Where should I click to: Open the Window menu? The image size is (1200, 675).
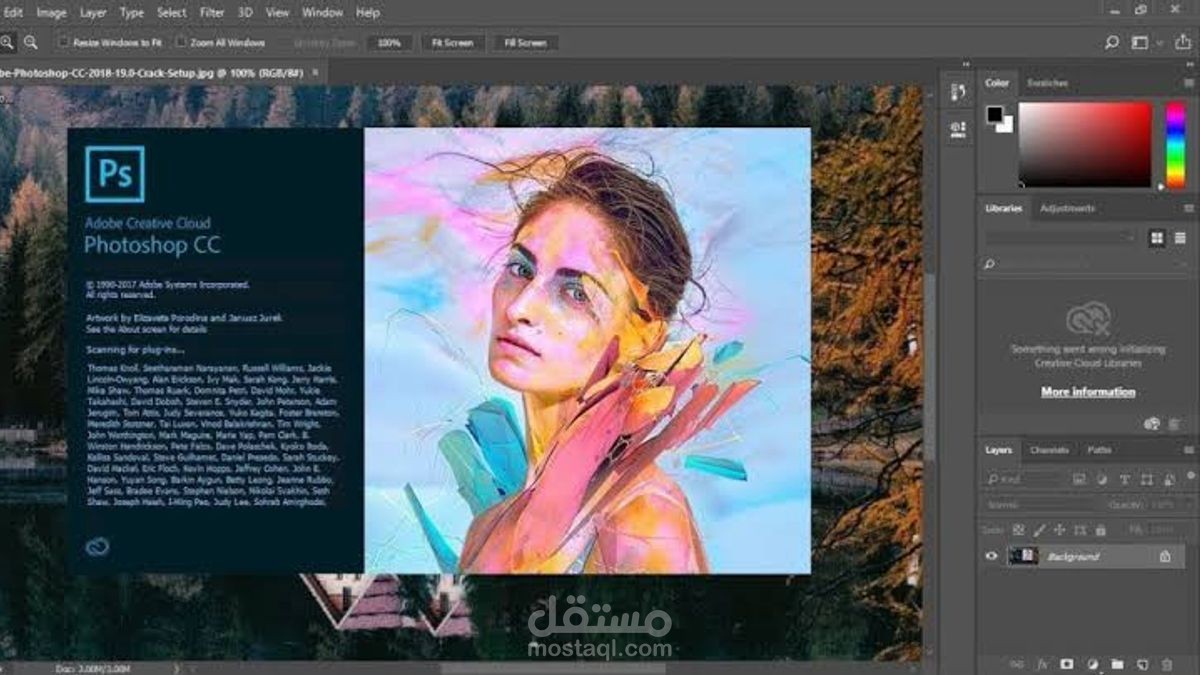pyautogui.click(x=322, y=13)
